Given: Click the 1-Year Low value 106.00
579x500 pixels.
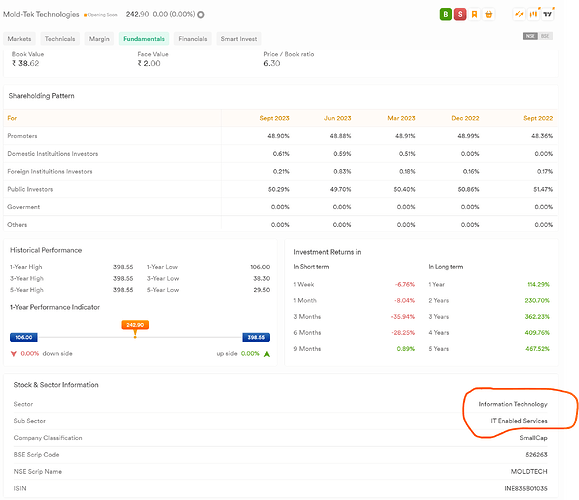Looking at the screenshot, I should [260, 267].
